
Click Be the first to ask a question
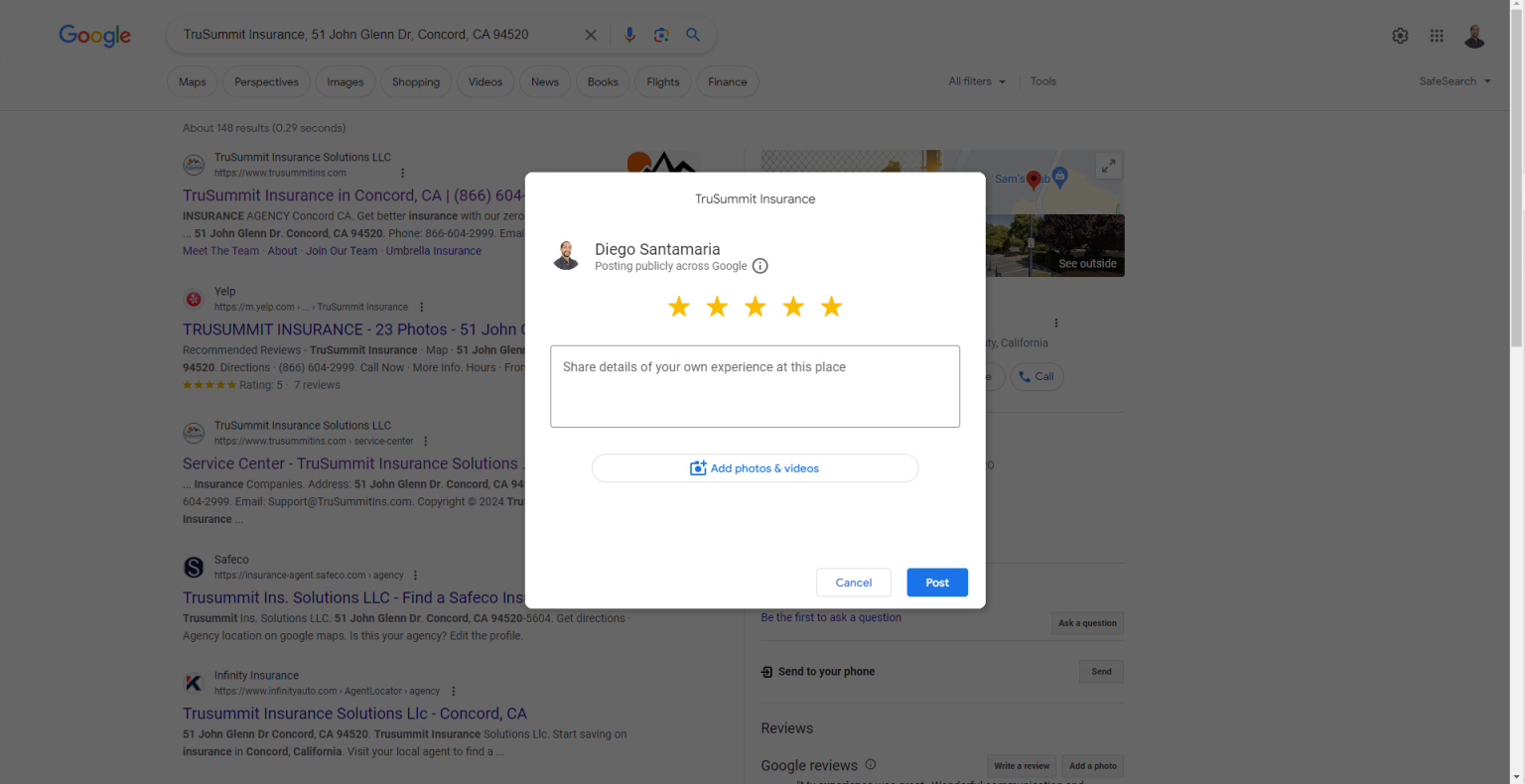coord(831,617)
